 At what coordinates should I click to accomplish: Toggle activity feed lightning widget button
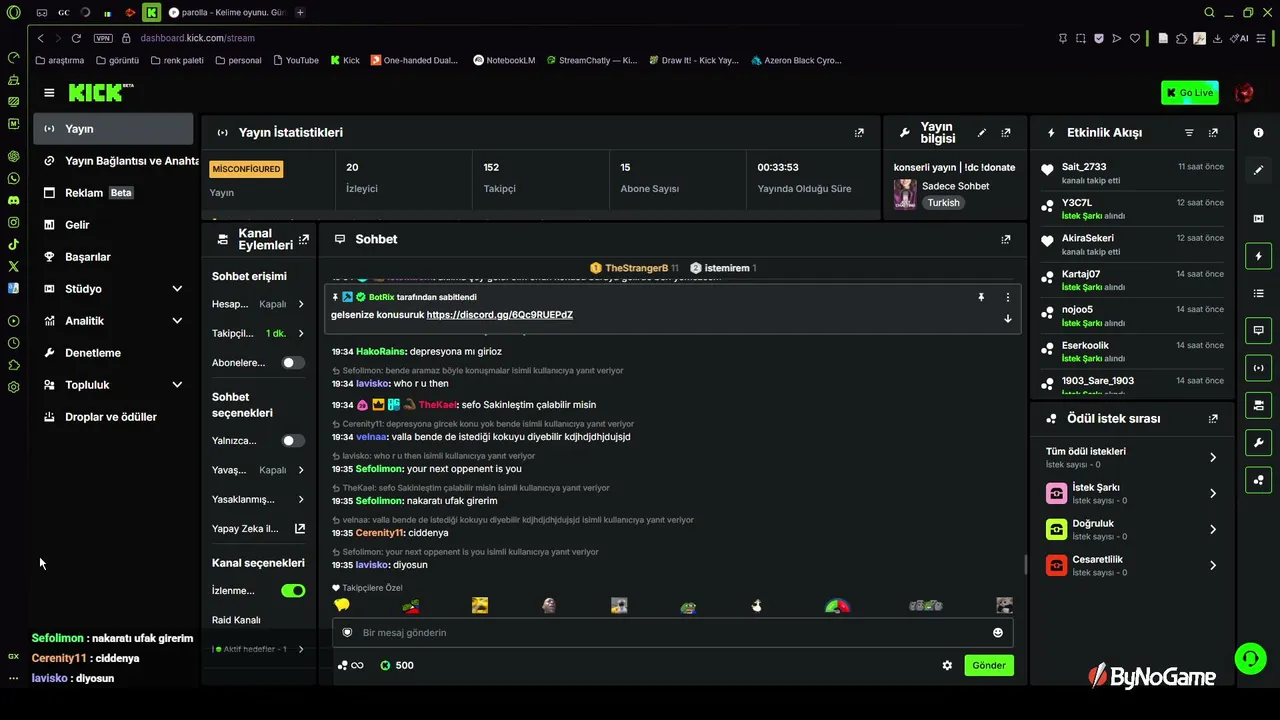coord(1259,257)
